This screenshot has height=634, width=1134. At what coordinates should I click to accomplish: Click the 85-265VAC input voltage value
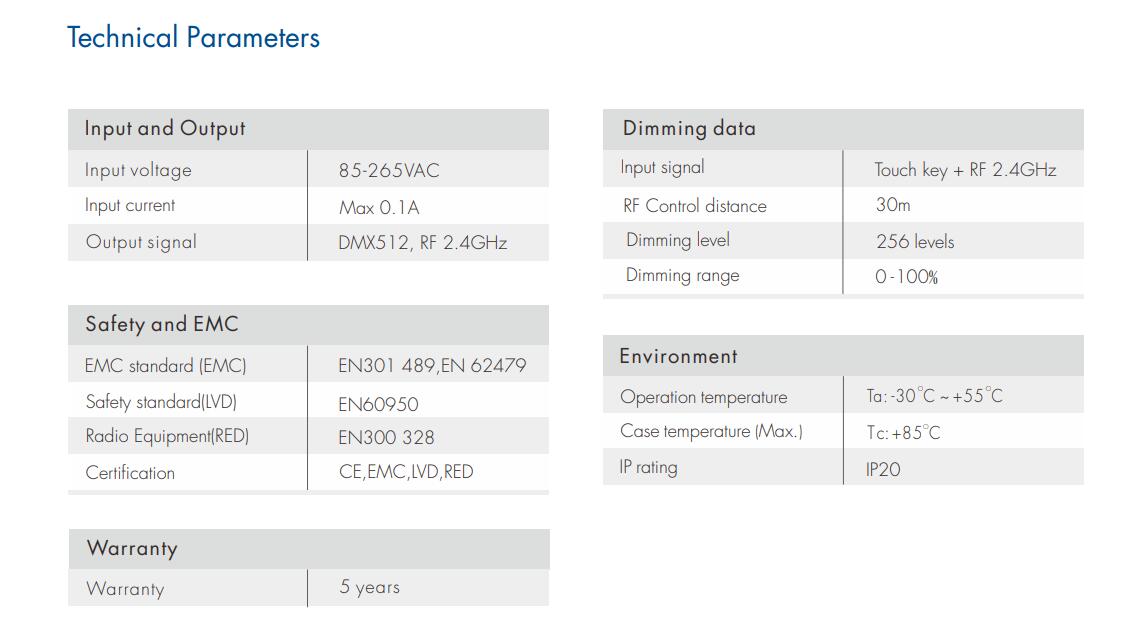(x=389, y=171)
